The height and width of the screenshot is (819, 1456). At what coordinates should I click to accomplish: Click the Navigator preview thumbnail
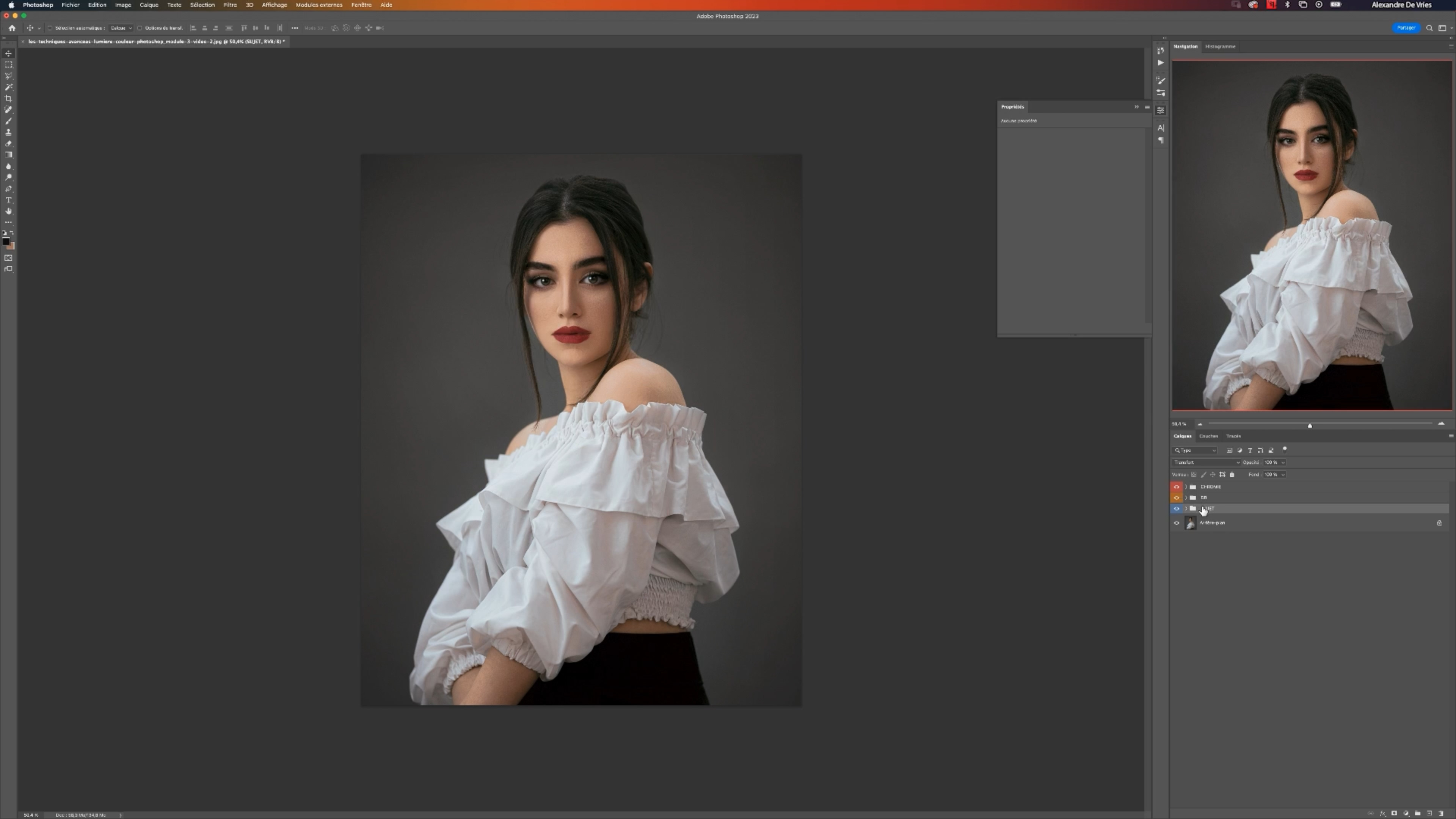pyautogui.click(x=1311, y=235)
